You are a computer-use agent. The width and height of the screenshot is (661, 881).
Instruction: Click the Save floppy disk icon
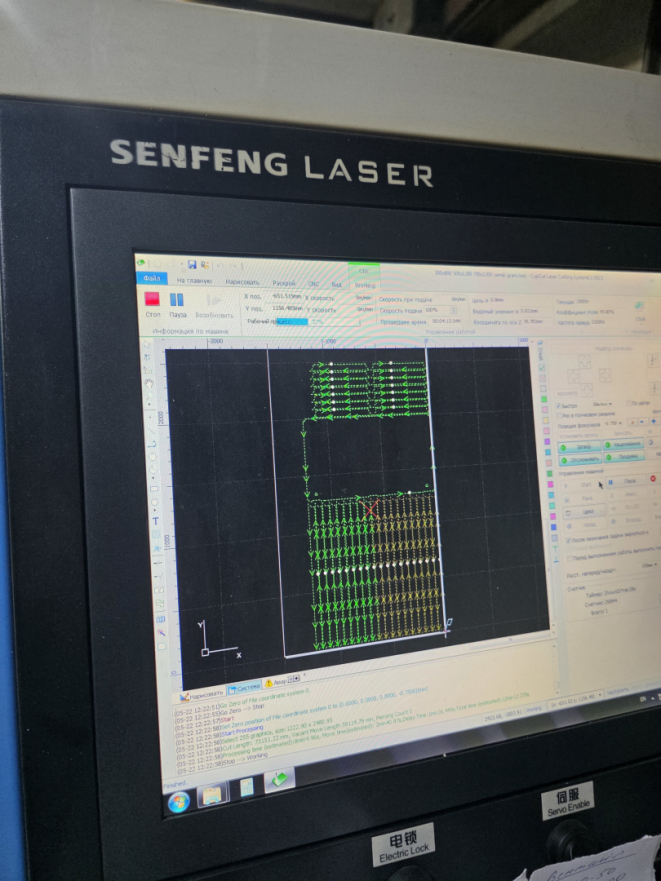click(x=190, y=264)
